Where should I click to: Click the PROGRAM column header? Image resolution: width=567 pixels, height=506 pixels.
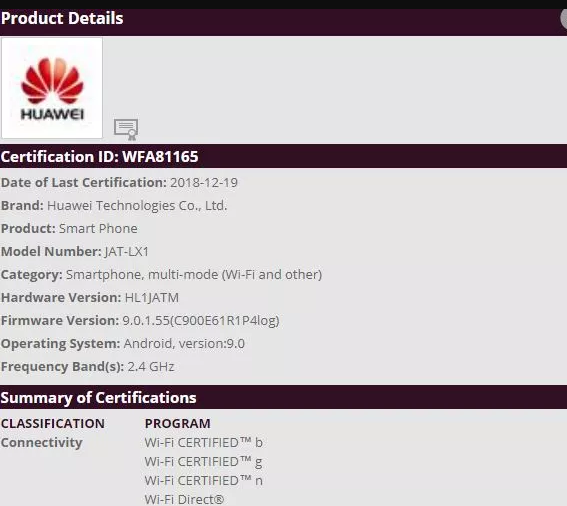(178, 424)
